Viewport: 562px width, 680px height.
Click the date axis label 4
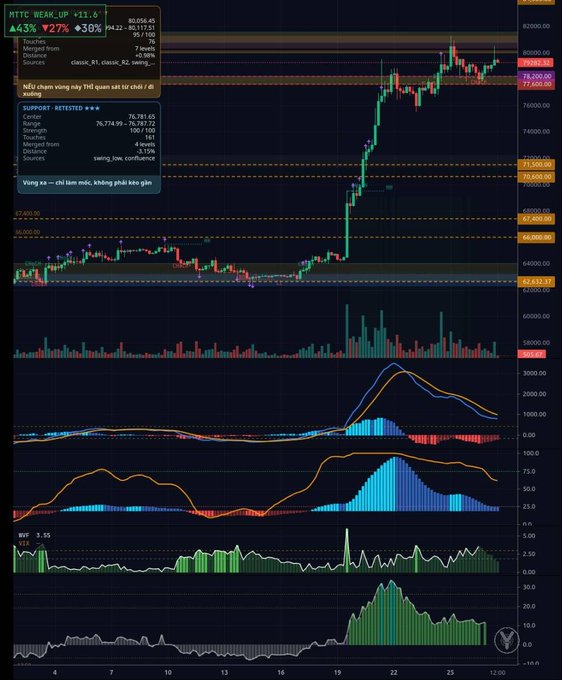(x=55, y=673)
